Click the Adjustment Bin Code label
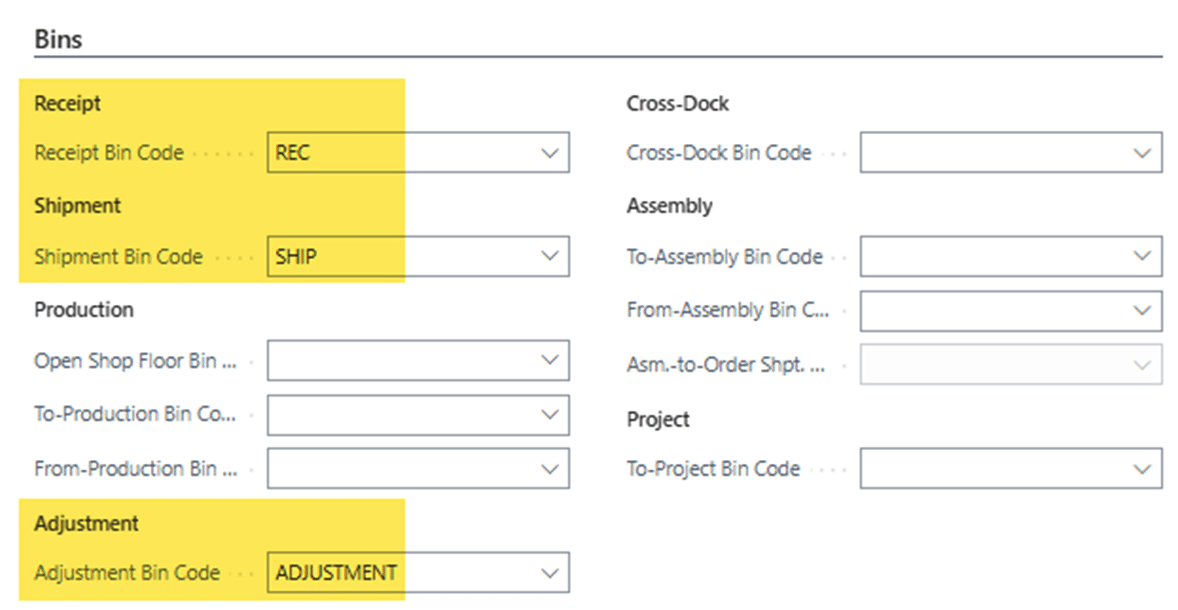 [x=127, y=573]
